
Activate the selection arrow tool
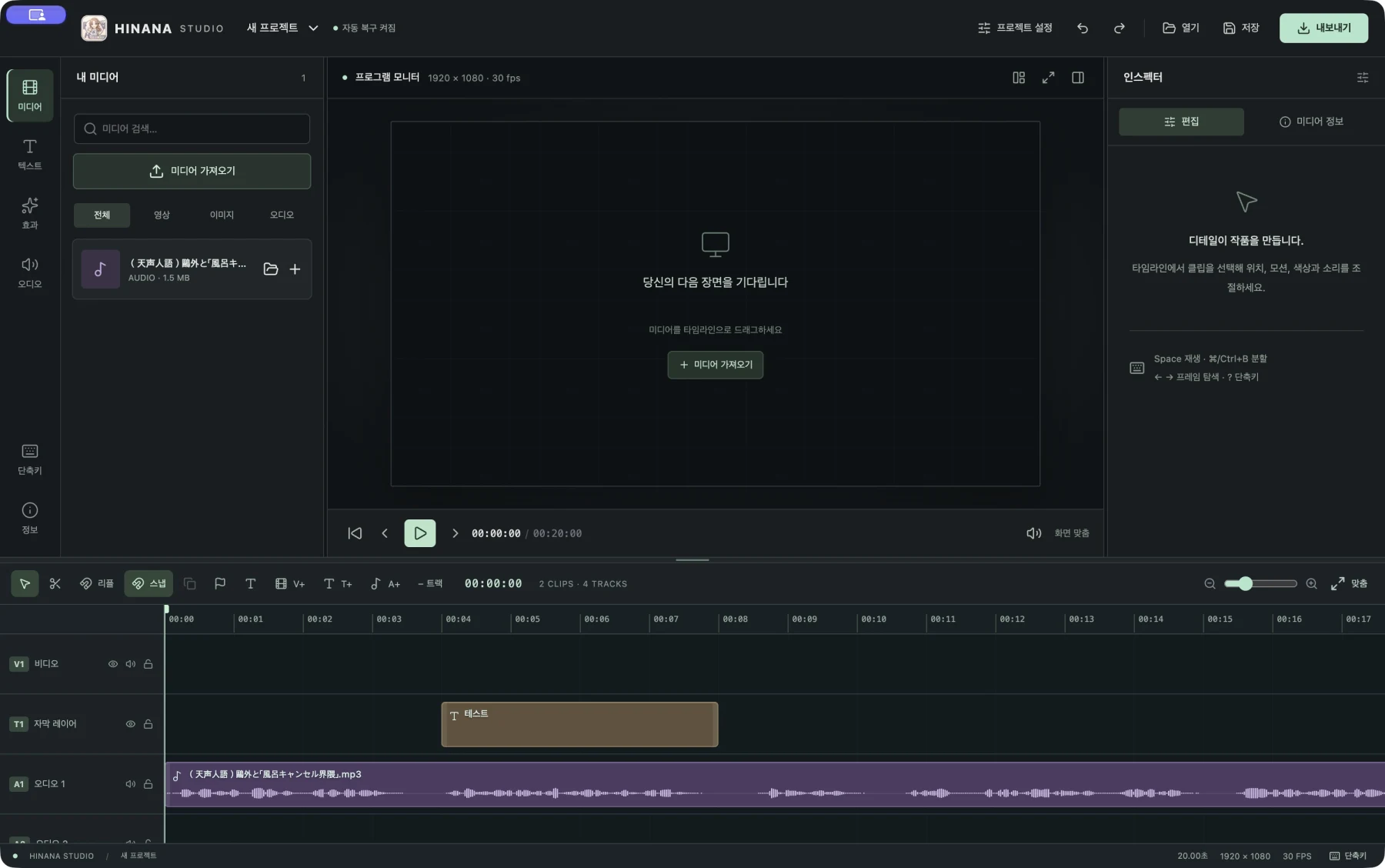point(25,583)
